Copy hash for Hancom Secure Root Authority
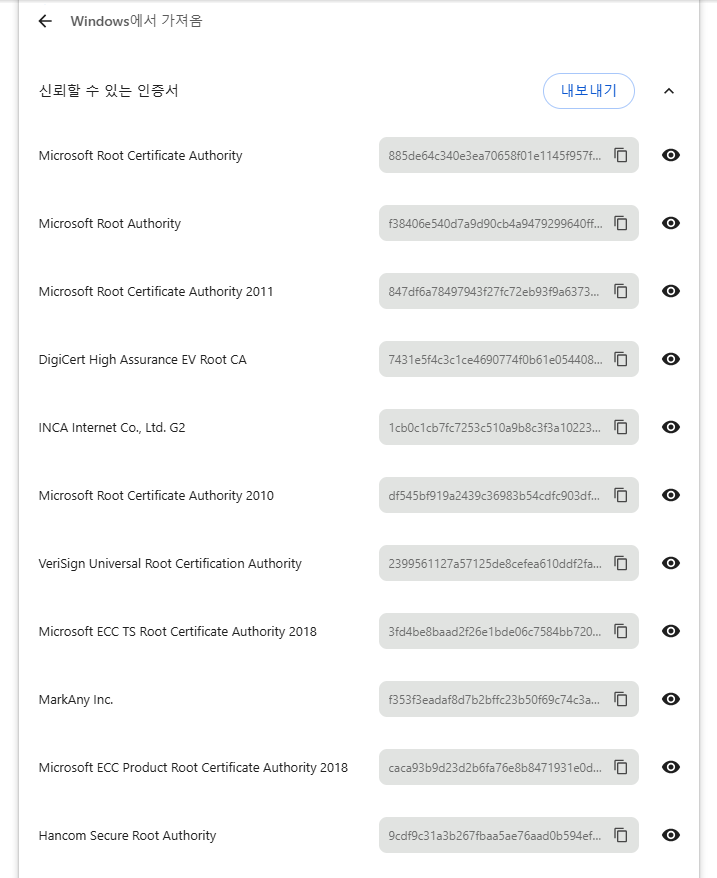Image resolution: width=717 pixels, height=878 pixels. click(621, 835)
